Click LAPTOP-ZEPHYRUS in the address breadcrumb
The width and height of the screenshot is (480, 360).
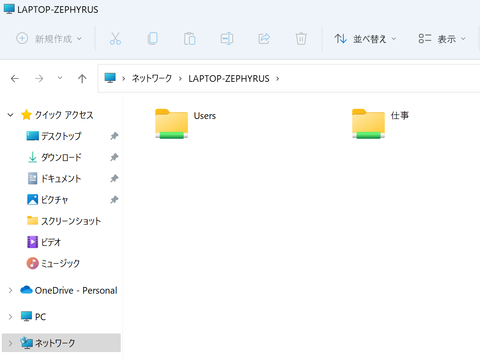pos(229,79)
